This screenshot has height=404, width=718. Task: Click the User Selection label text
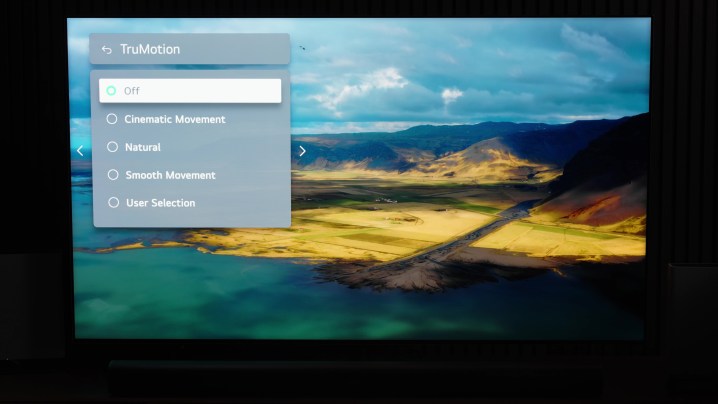click(160, 203)
